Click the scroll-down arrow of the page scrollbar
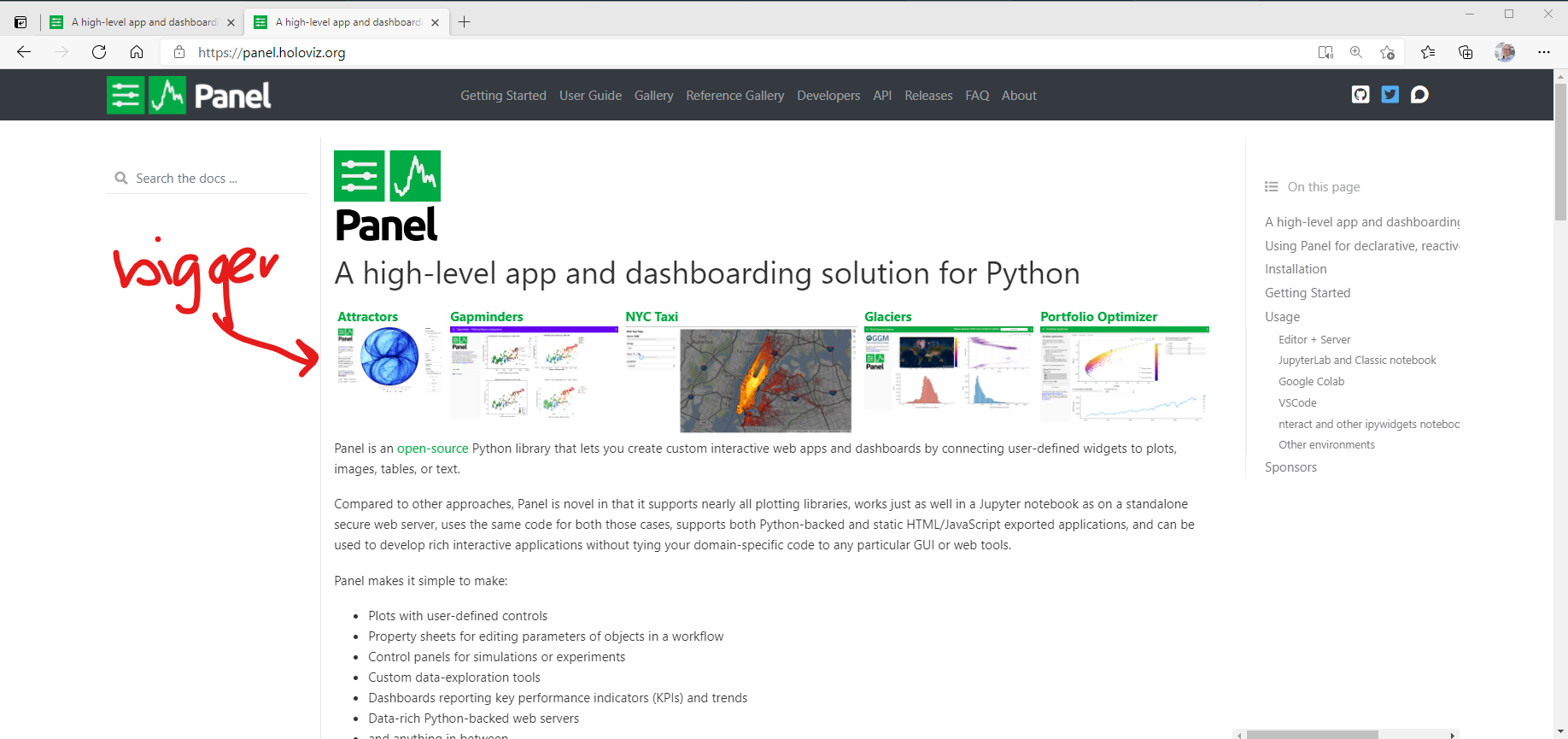The width and height of the screenshot is (1568, 739). (x=1560, y=732)
